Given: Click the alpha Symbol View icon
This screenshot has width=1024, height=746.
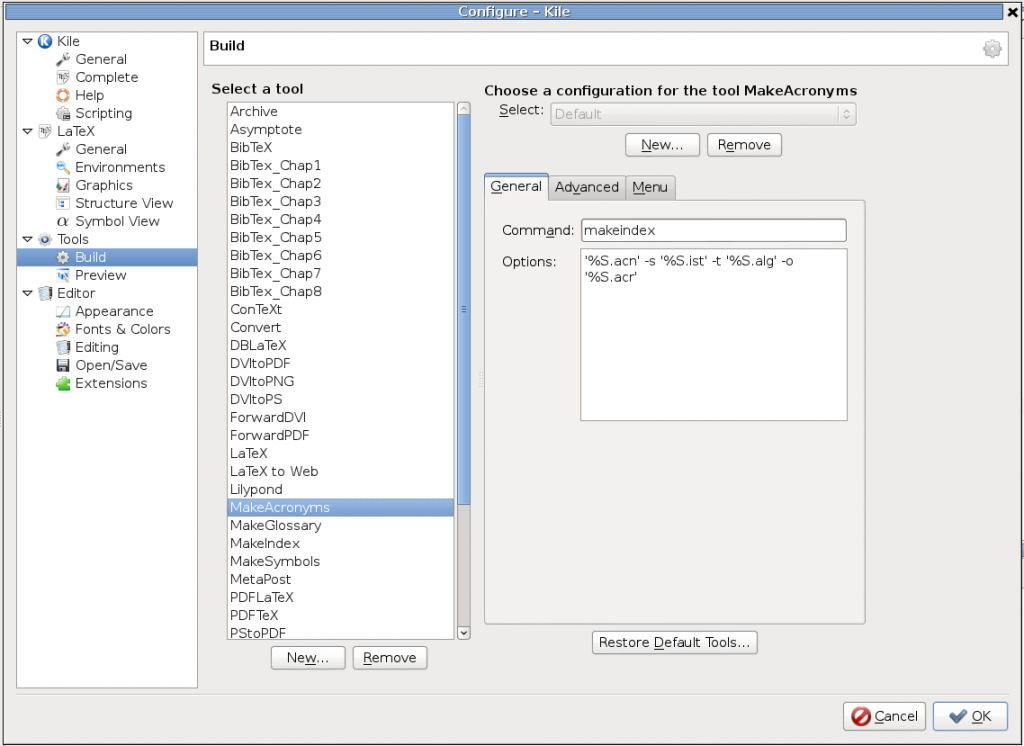Looking at the screenshot, I should [63, 221].
